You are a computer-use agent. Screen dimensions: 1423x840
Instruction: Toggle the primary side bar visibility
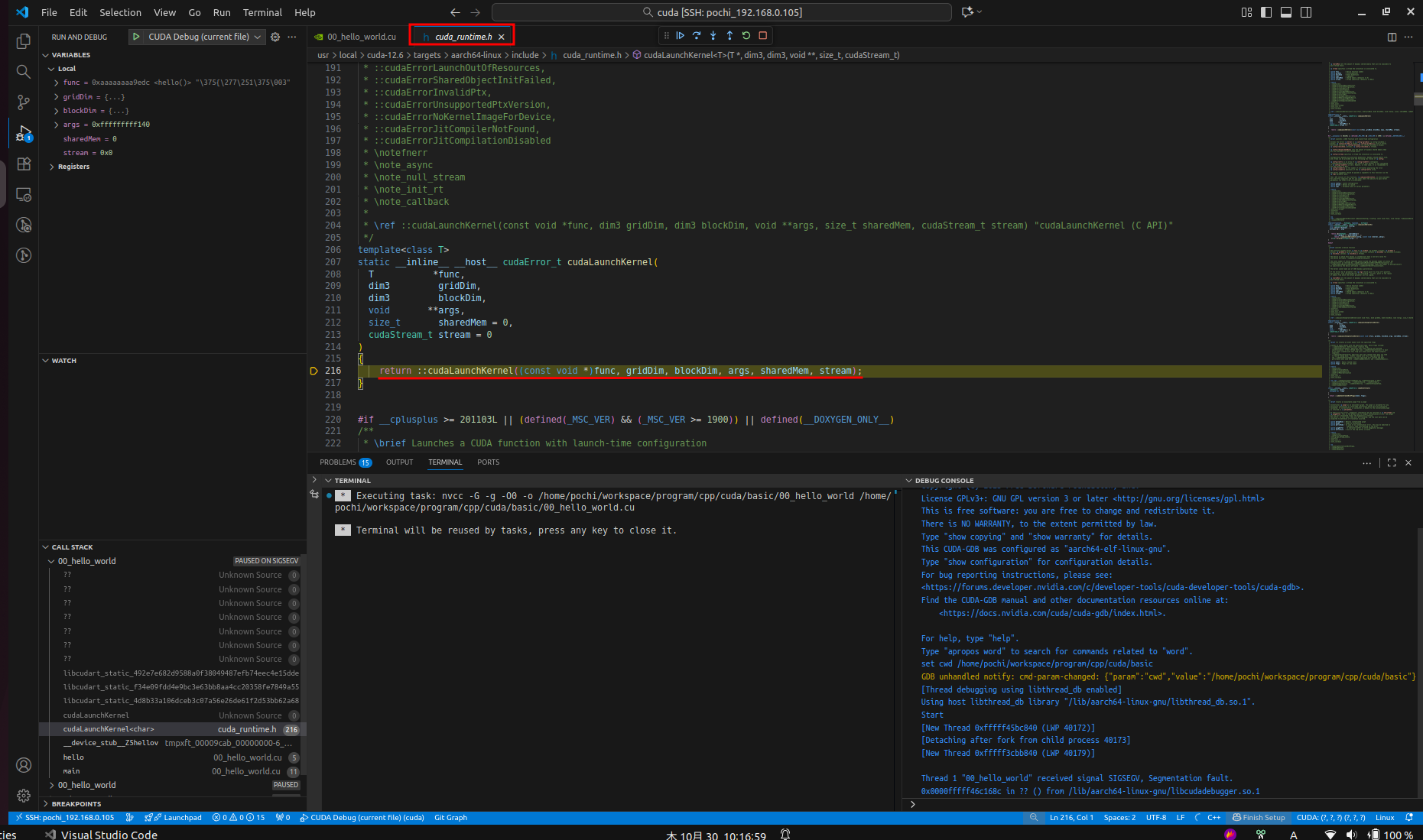point(1266,12)
